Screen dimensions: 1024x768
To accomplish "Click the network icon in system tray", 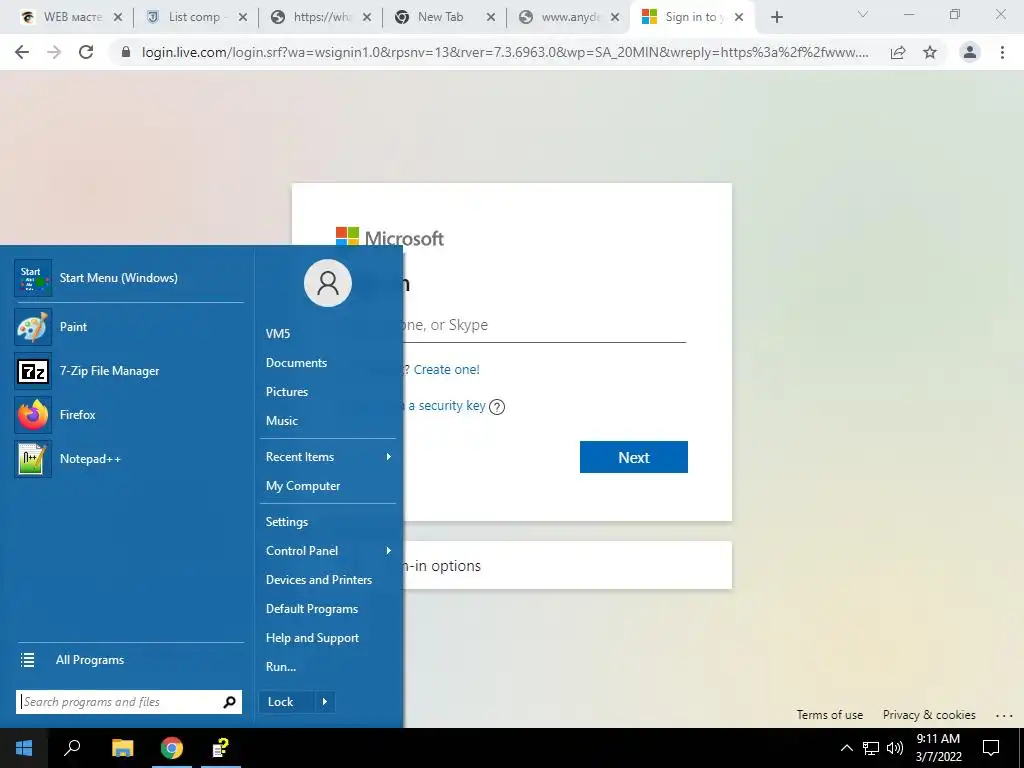I will (871, 748).
